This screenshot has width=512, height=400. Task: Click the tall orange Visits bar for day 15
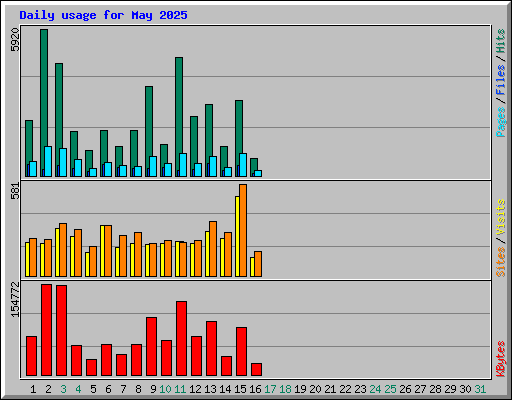pos(243,230)
